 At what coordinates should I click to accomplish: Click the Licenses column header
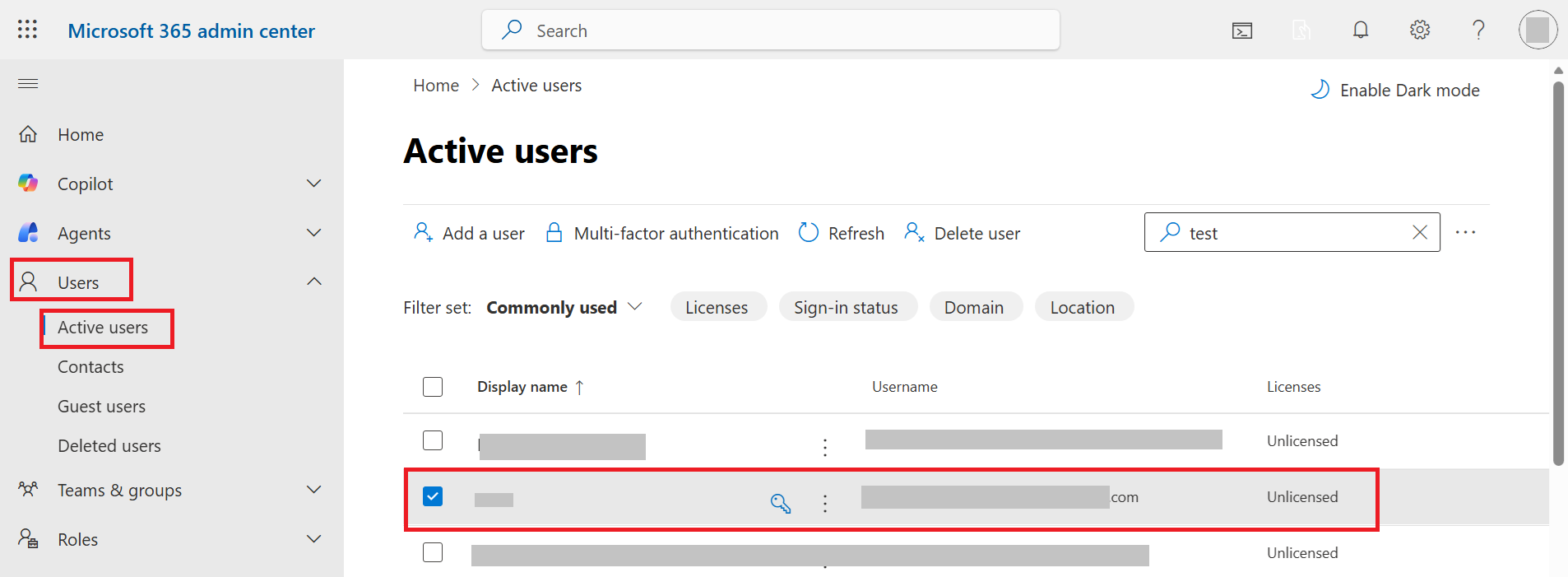1293,387
